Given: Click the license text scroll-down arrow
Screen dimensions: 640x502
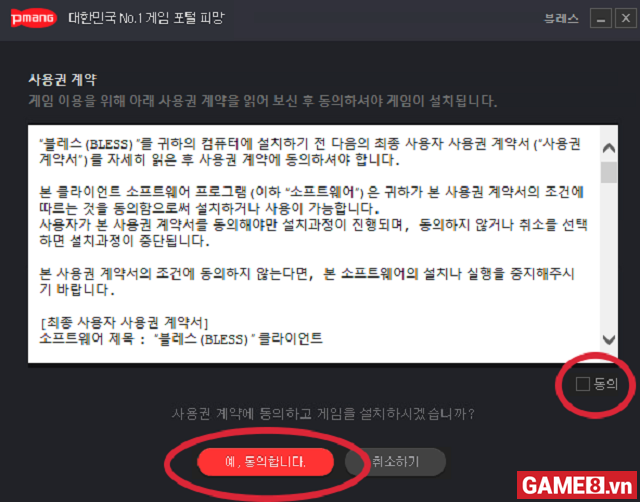Looking at the screenshot, I should click(x=609, y=340).
